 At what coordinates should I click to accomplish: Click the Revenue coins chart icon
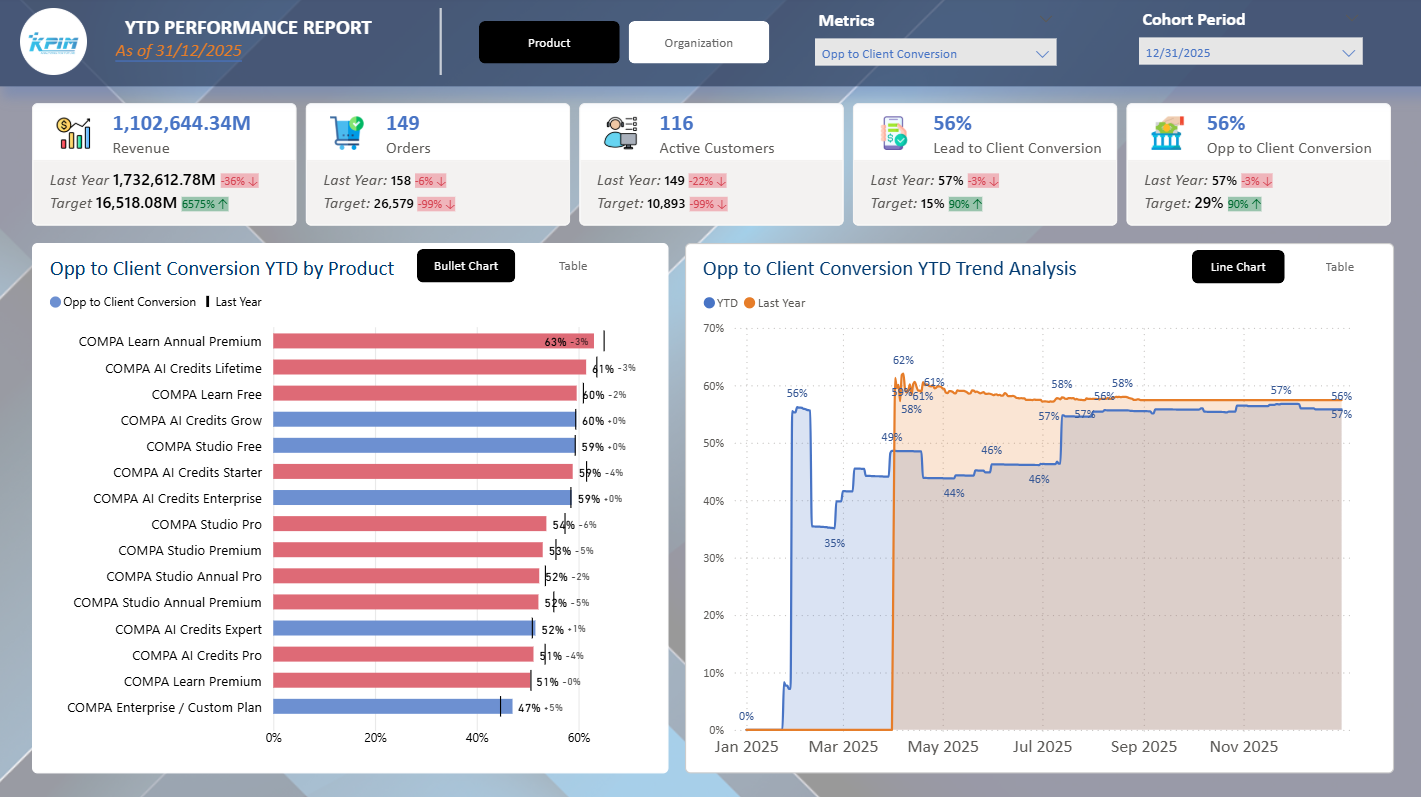tap(74, 133)
